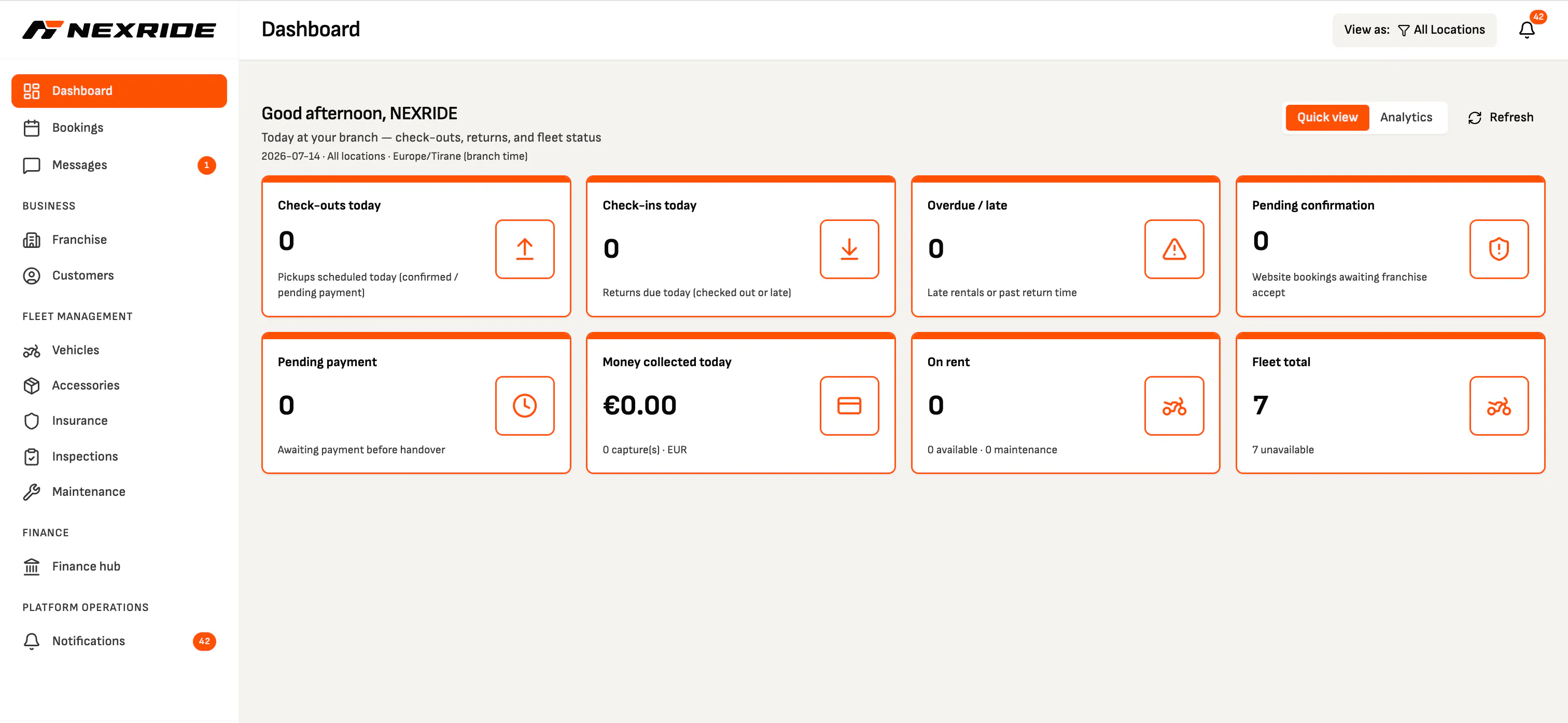Image resolution: width=1568 pixels, height=723 pixels.
Task: Click the Finance hub bank icon
Action: coord(32,566)
